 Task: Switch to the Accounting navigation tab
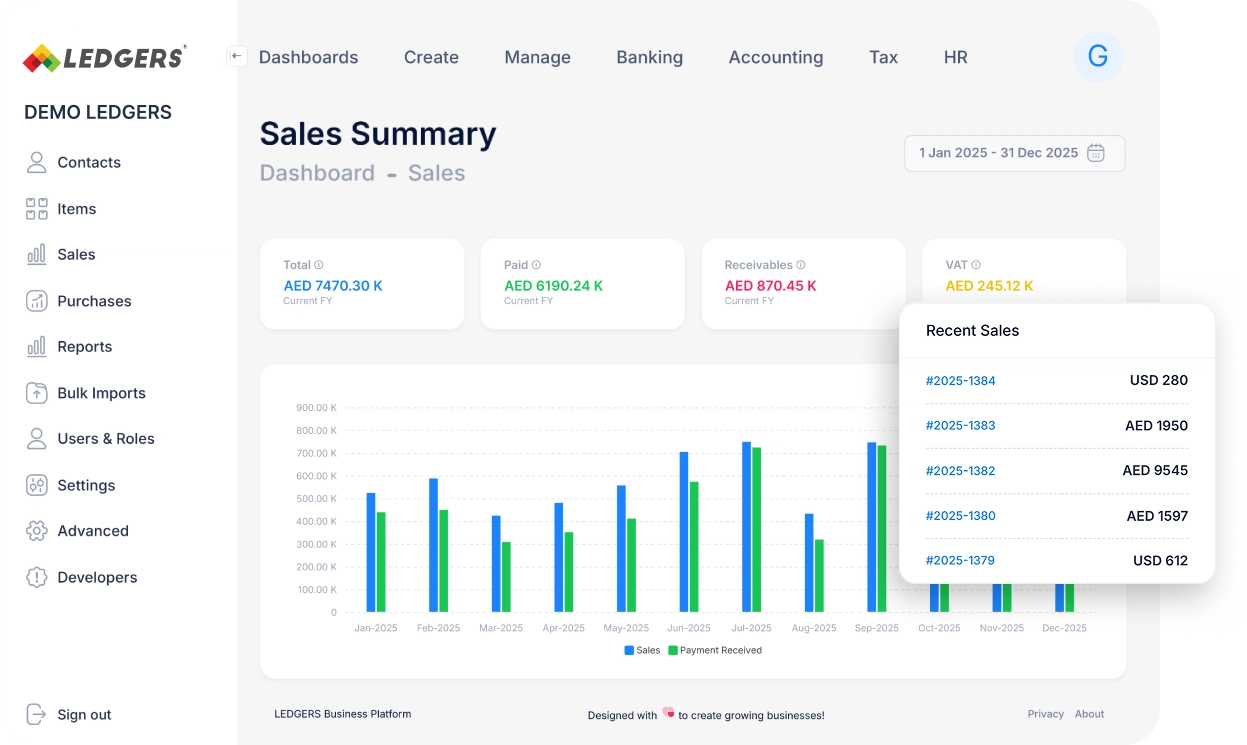click(775, 57)
